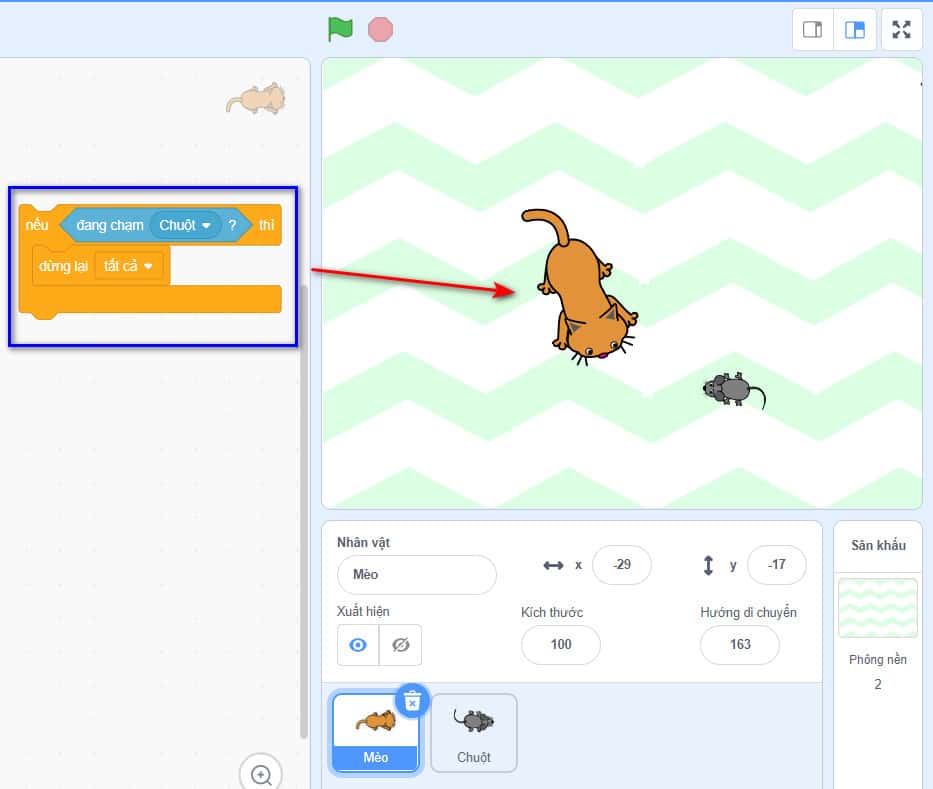This screenshot has height=789, width=933.
Task: Click the y position field
Action: coord(777,565)
